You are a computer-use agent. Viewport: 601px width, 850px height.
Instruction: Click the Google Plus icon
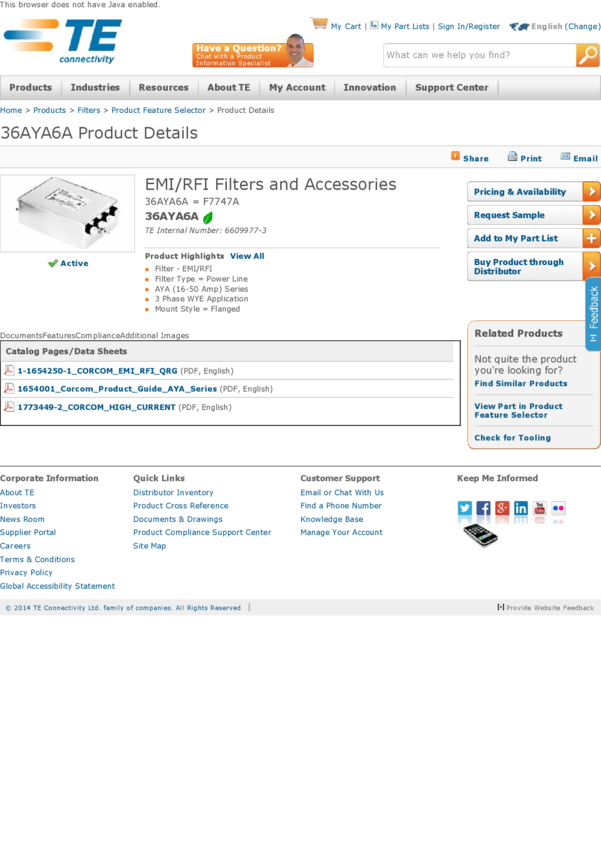pos(502,509)
